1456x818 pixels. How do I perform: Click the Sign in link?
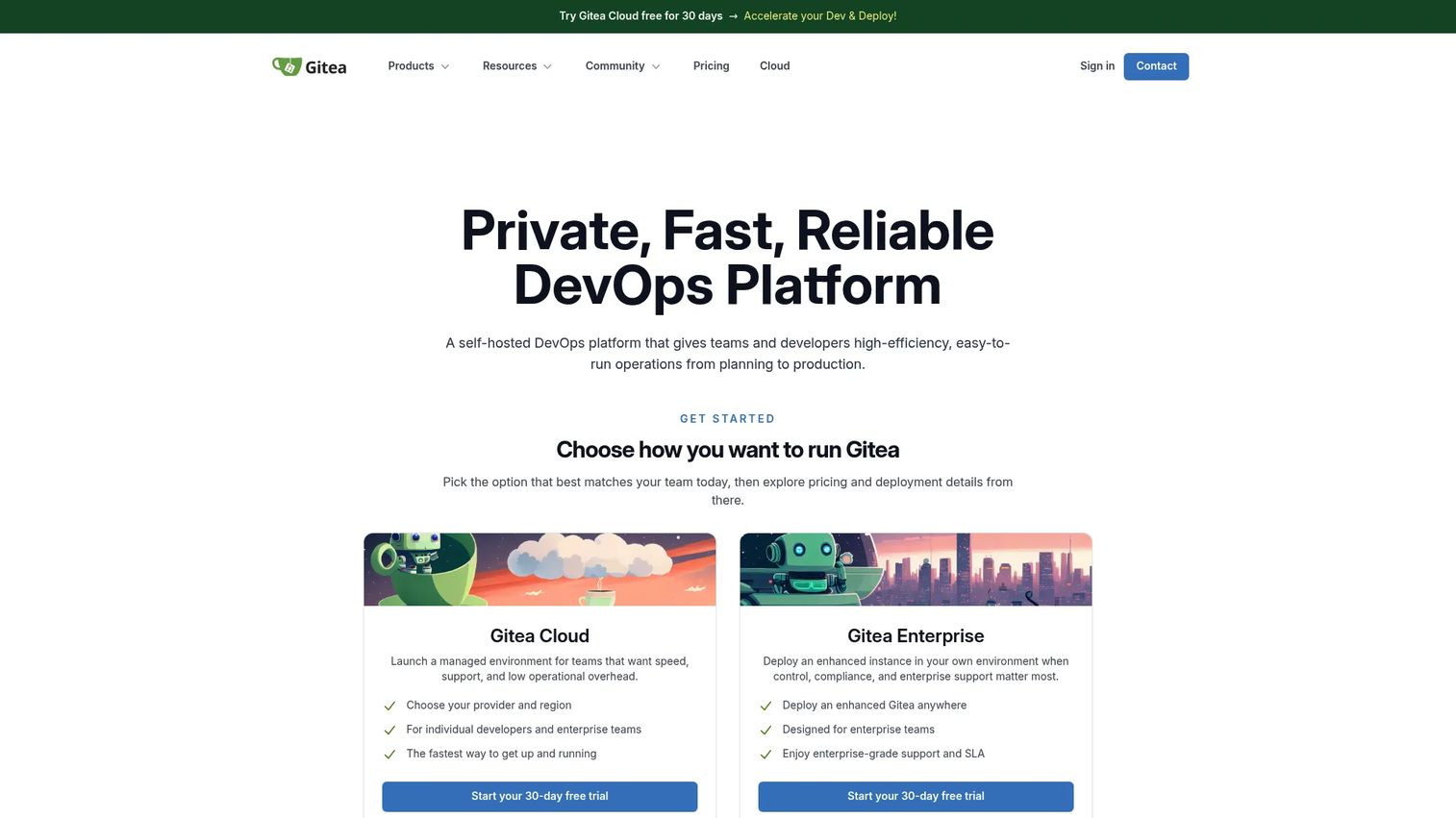(x=1097, y=66)
